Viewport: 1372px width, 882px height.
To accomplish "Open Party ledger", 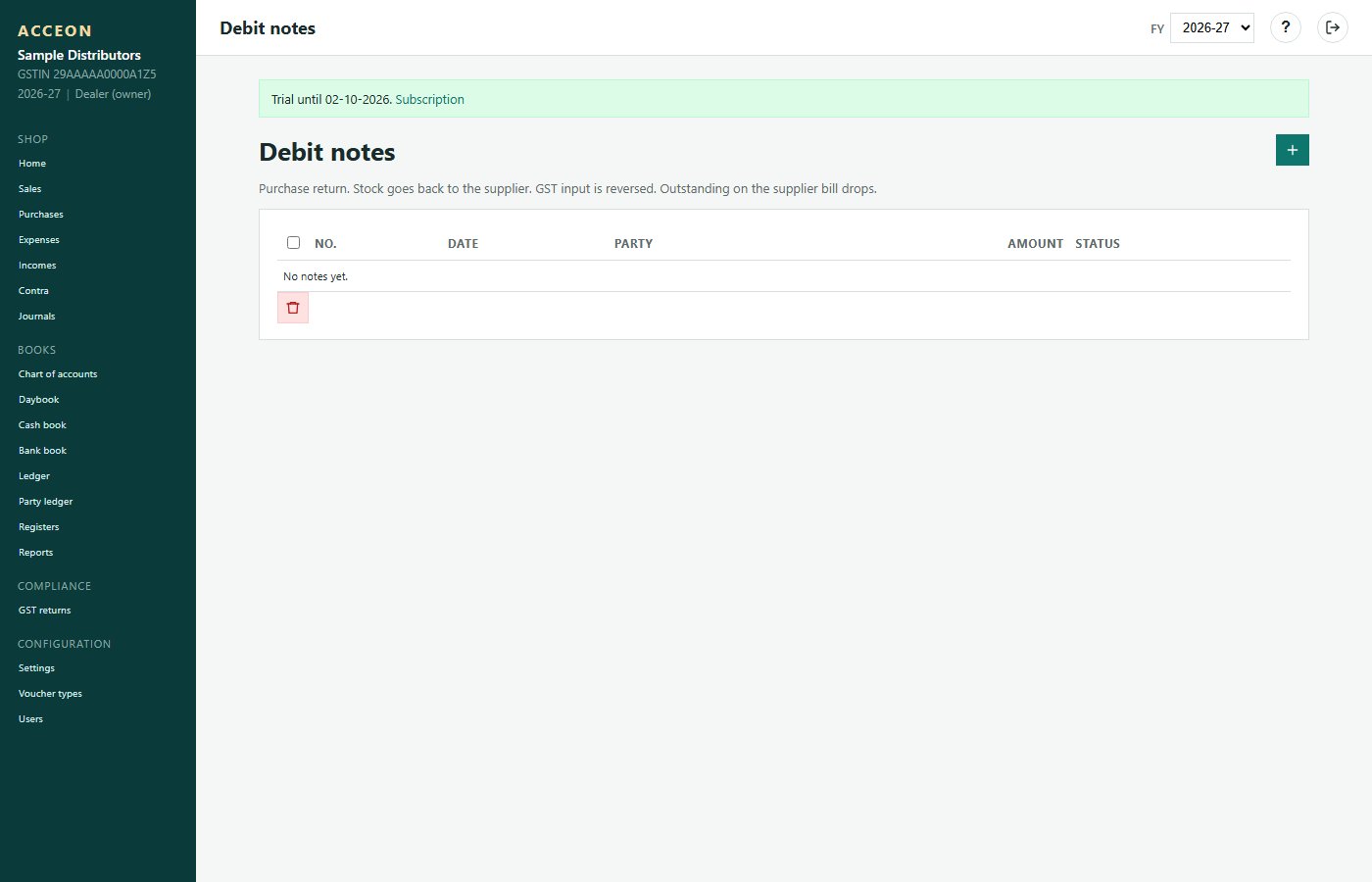I will [x=46, y=502].
